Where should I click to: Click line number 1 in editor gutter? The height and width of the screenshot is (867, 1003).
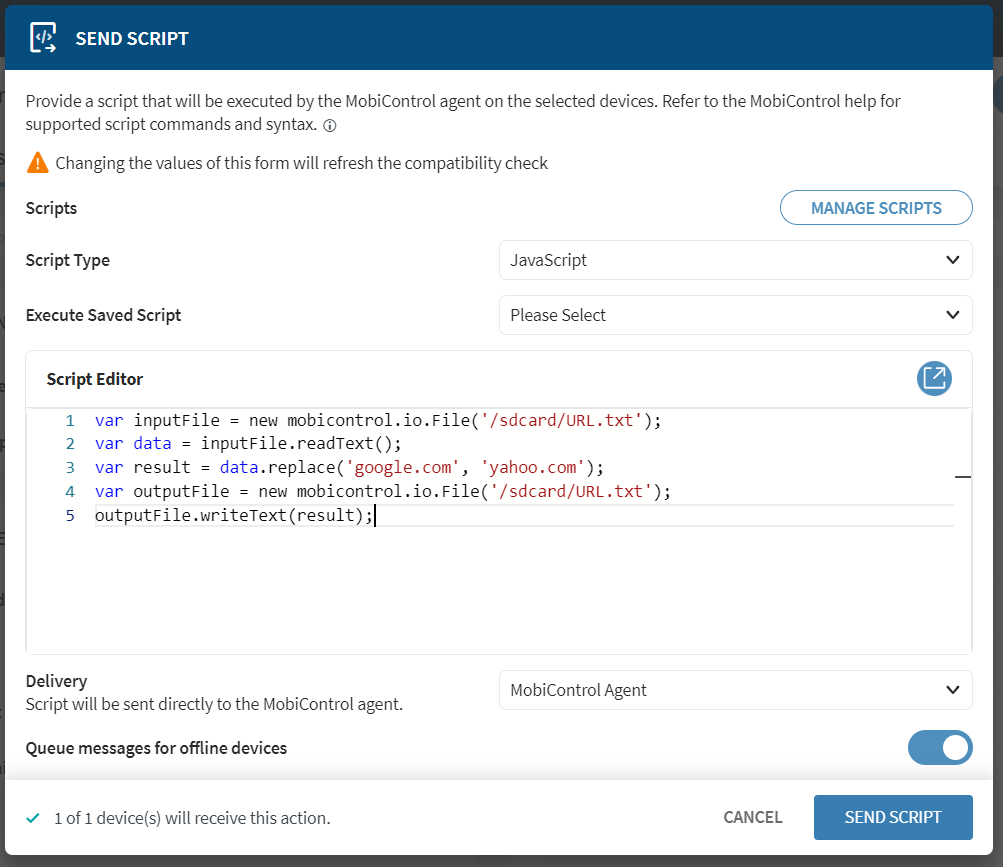tap(70, 420)
